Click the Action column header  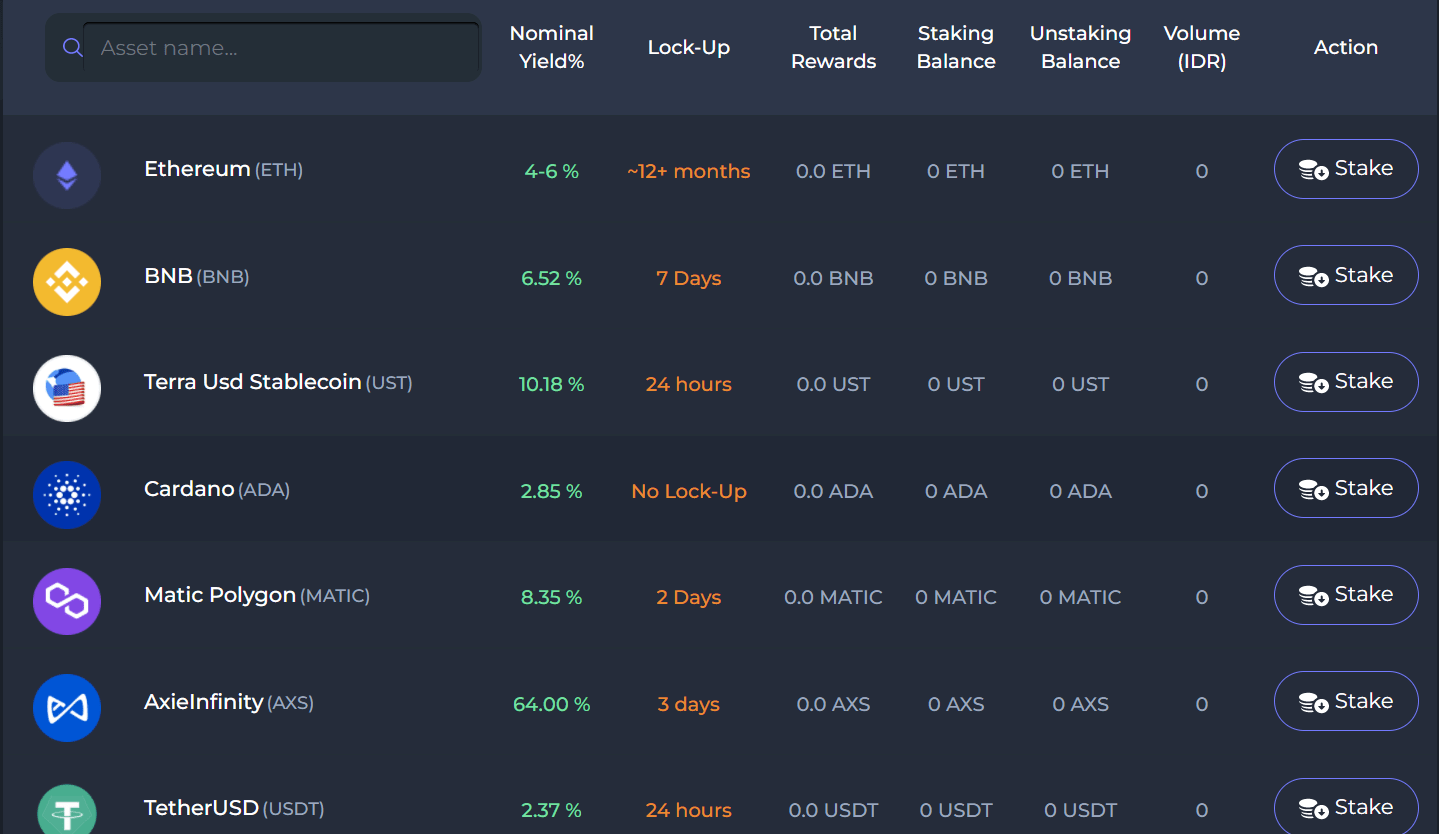[x=1346, y=47]
